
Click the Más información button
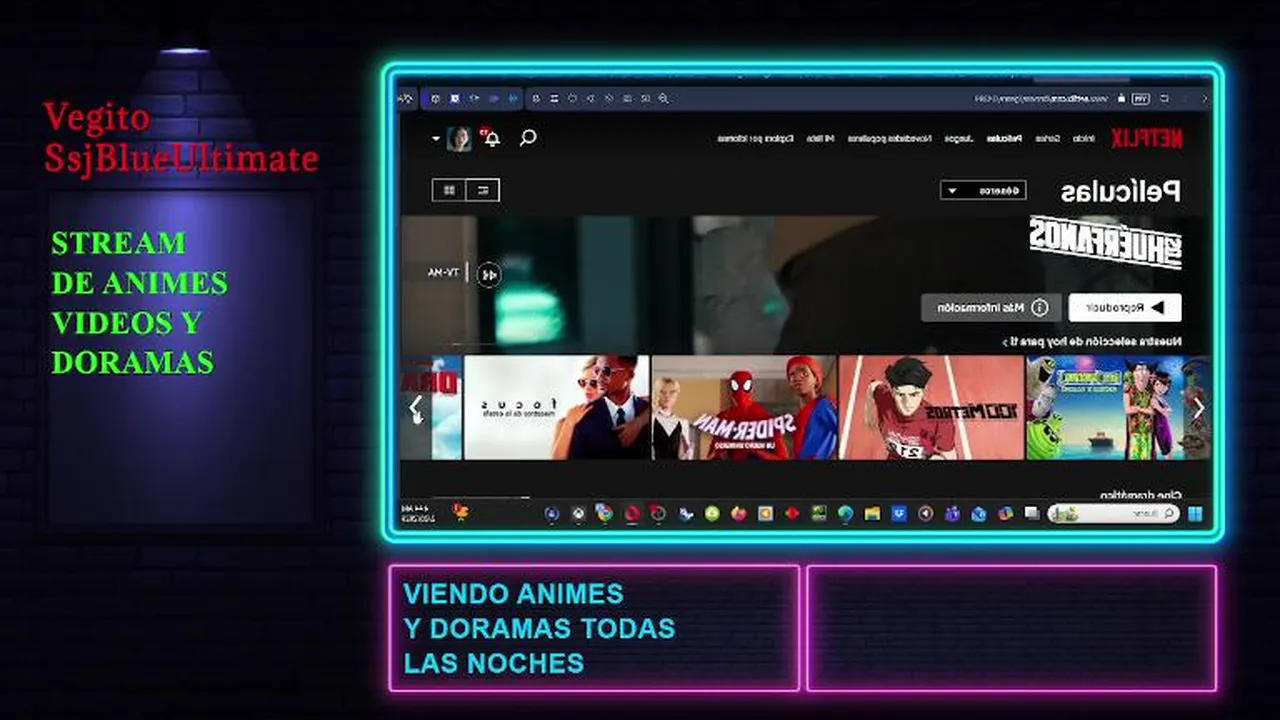pyautogui.click(x=991, y=307)
